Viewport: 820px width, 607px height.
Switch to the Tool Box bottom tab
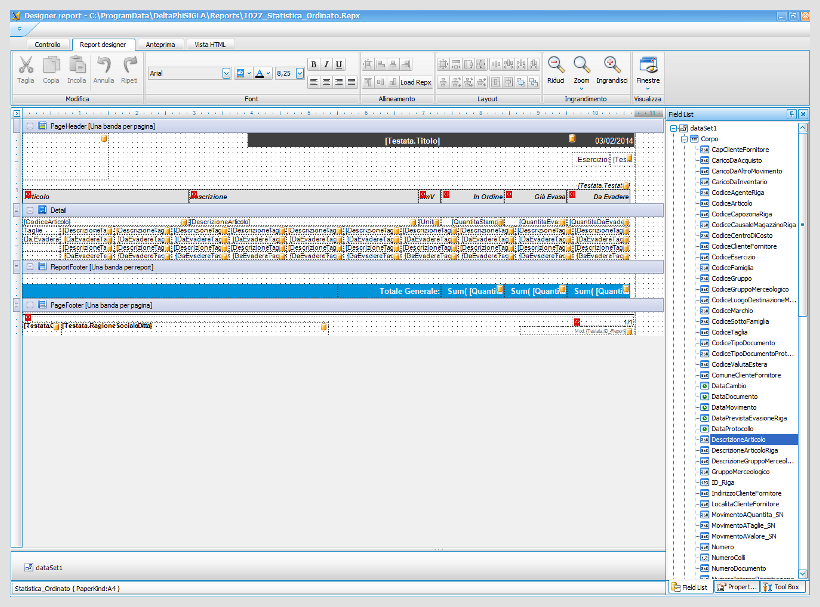pyautogui.click(x=781, y=587)
